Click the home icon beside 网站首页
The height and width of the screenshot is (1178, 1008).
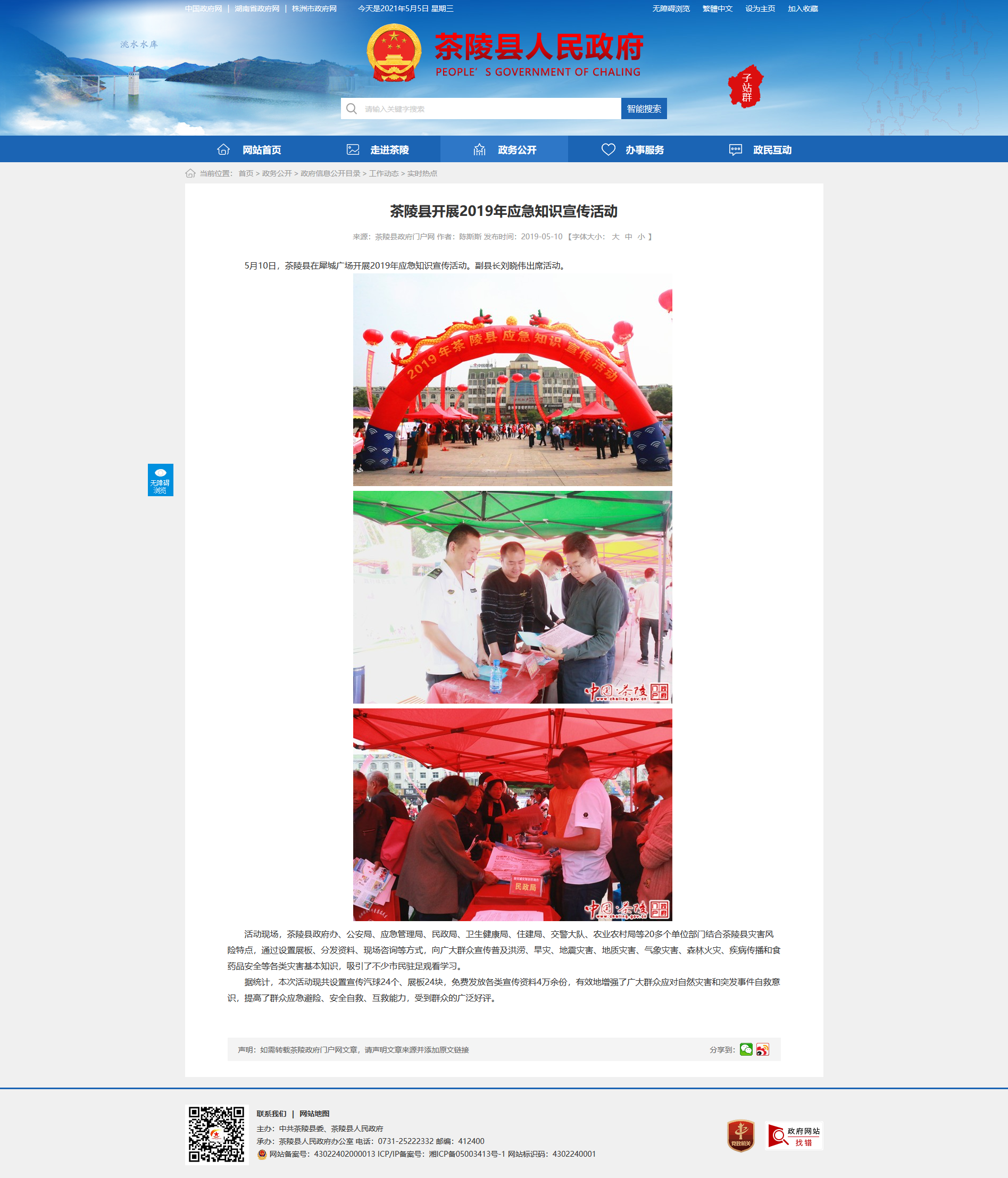[223, 149]
